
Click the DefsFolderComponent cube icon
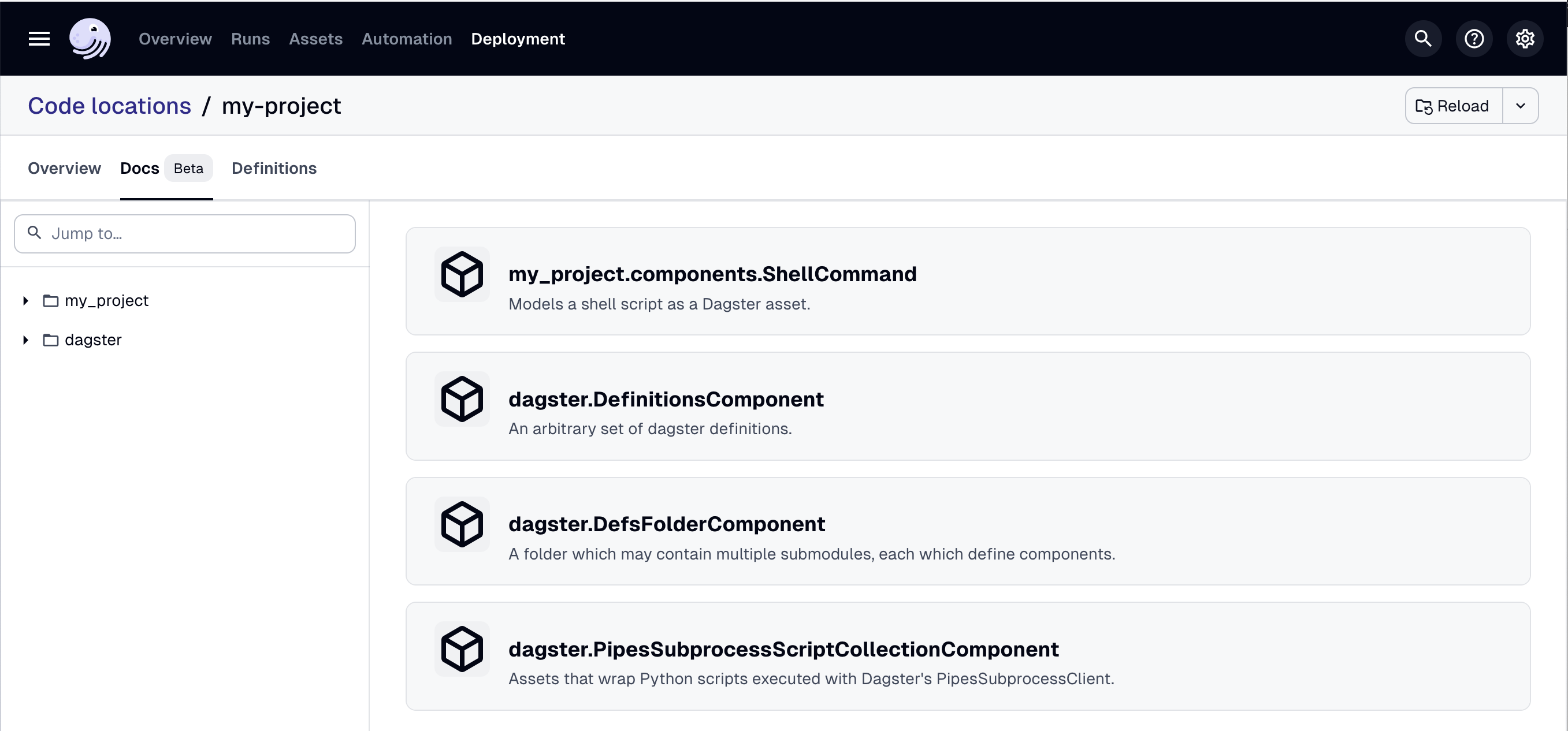point(462,524)
